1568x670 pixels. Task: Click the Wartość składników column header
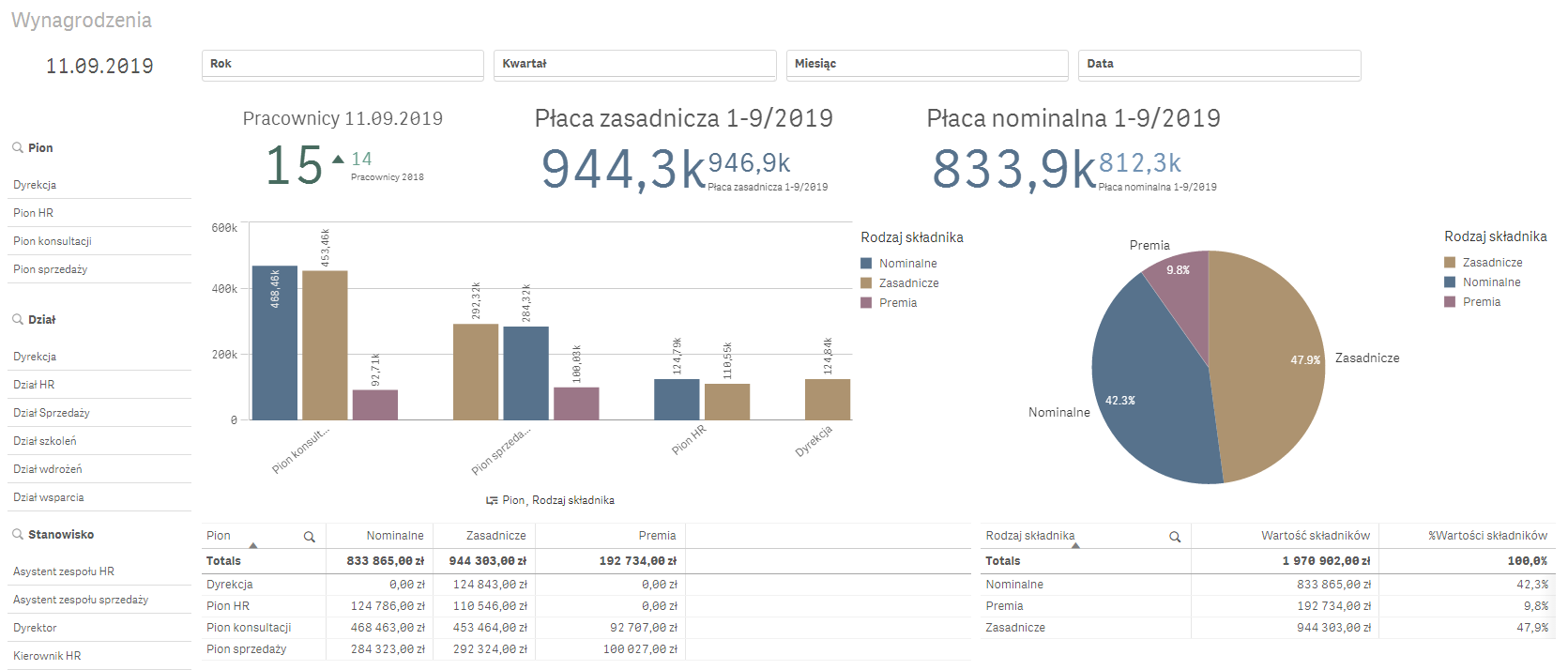pyautogui.click(x=1315, y=536)
